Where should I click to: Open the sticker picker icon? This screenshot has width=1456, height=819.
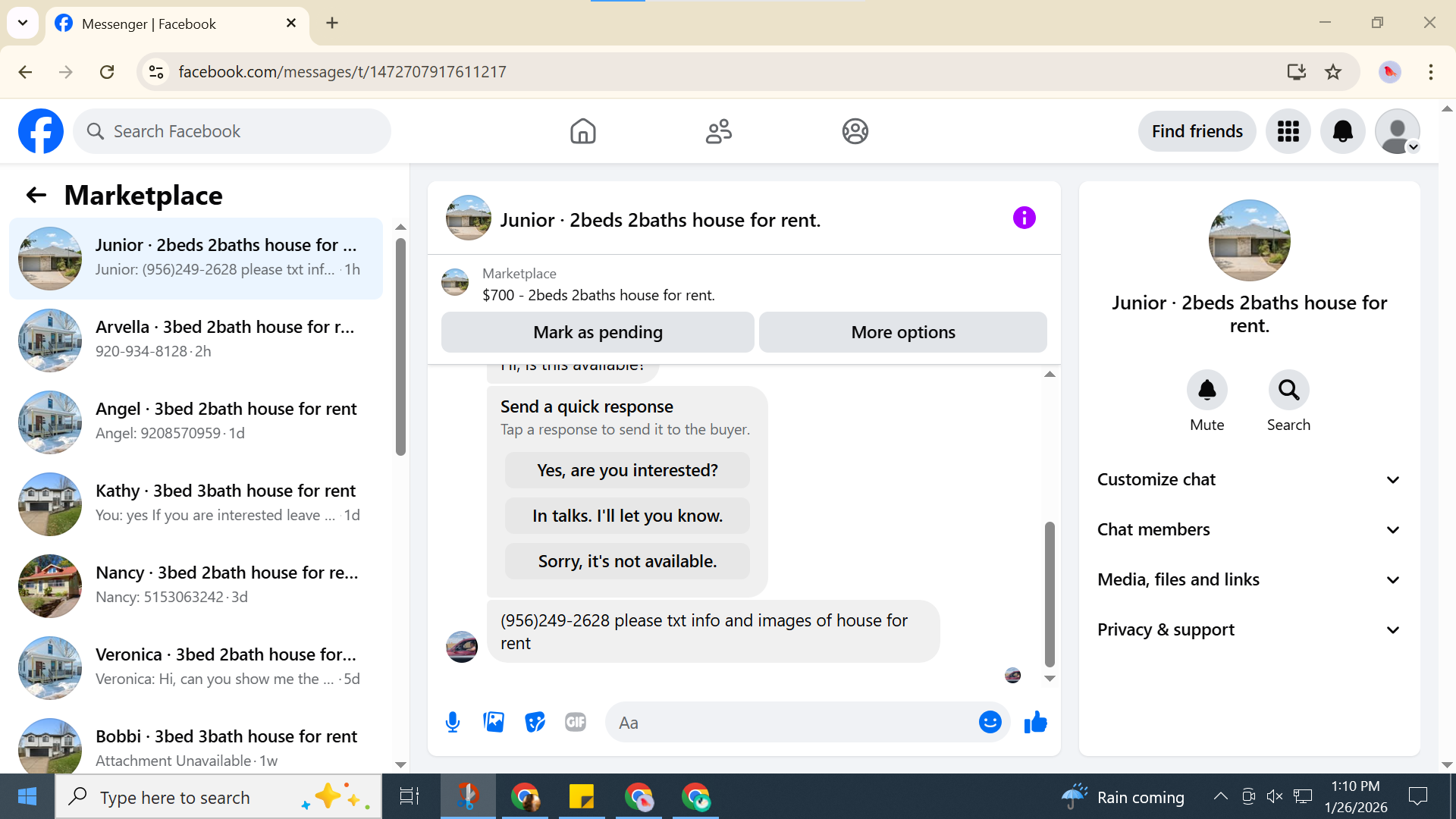pyautogui.click(x=535, y=722)
